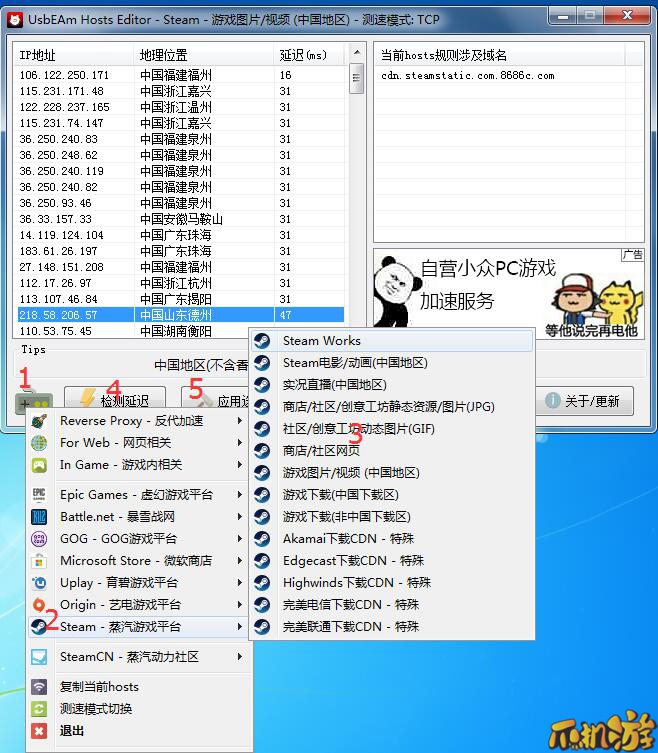The image size is (658, 753).
Task: Click the 关于/更新 button
Action: [584, 401]
